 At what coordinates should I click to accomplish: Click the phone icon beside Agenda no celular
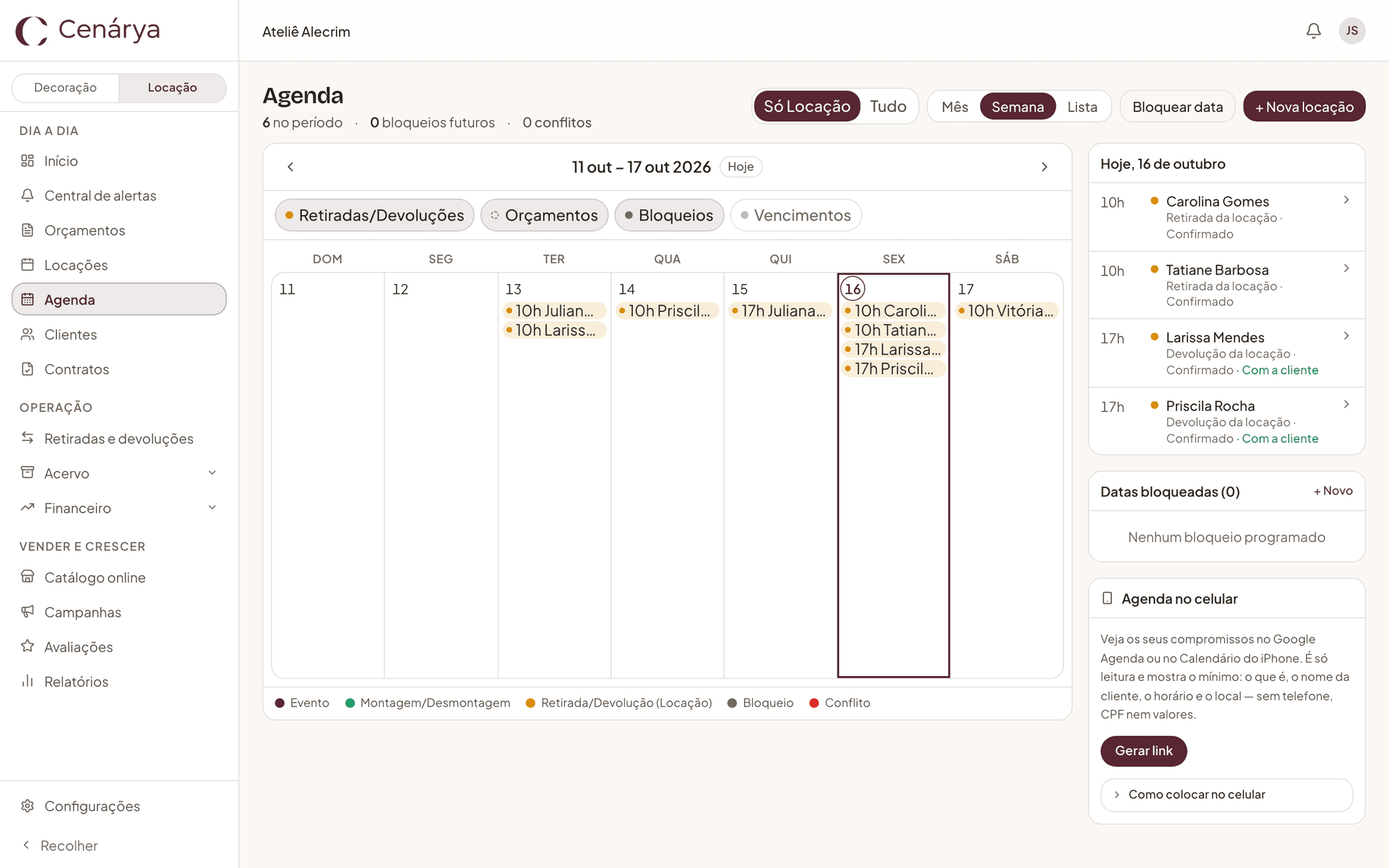coord(1107,598)
